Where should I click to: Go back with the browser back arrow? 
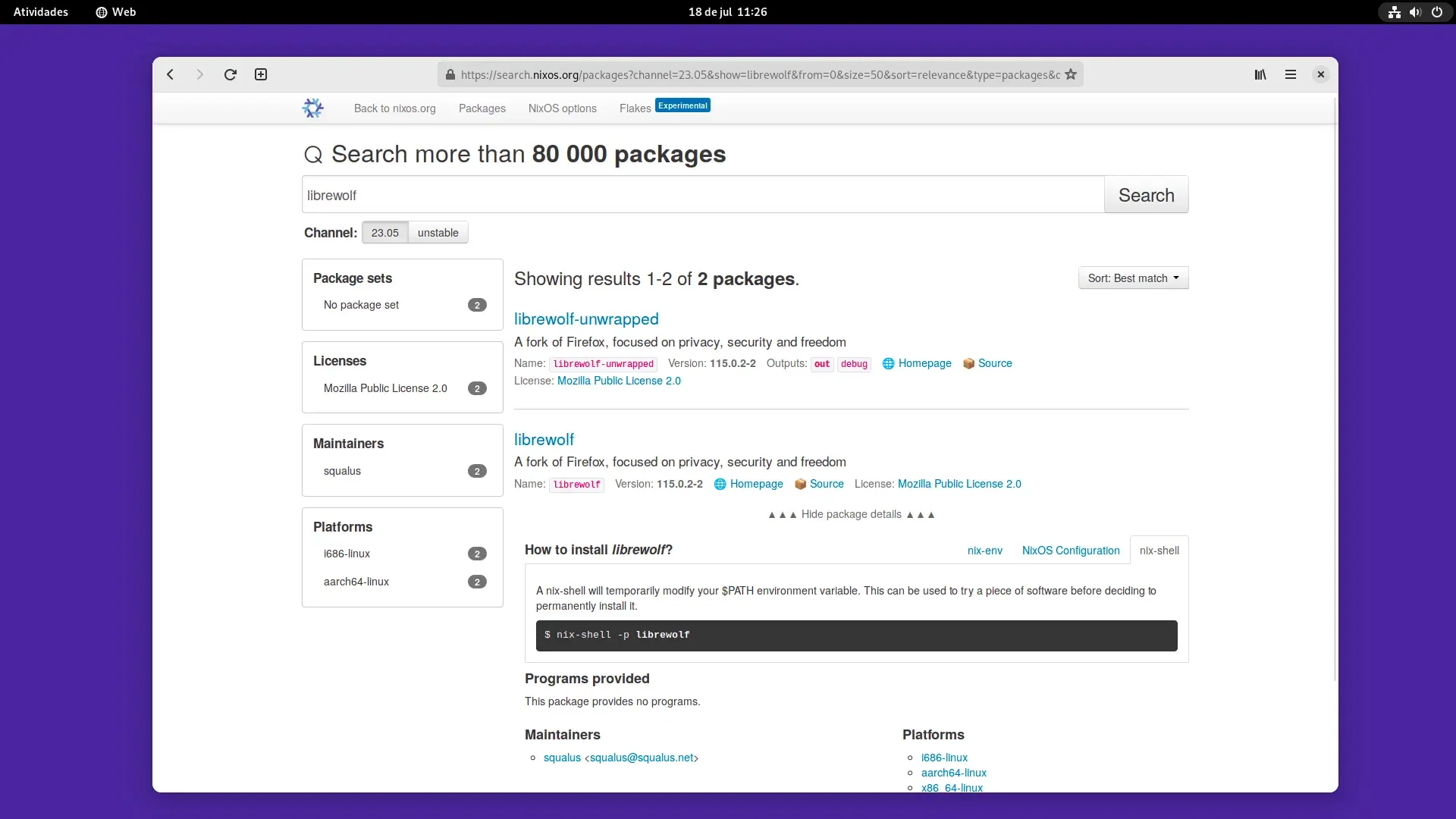pos(171,74)
